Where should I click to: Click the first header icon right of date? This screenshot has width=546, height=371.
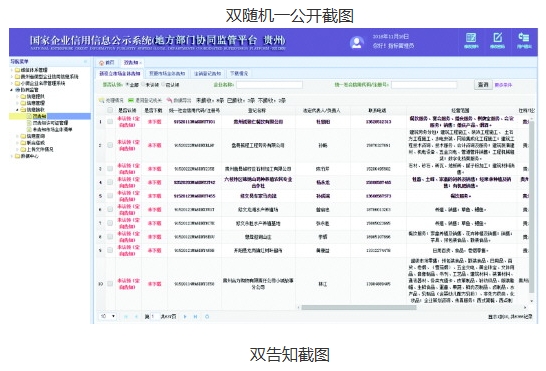click(471, 40)
